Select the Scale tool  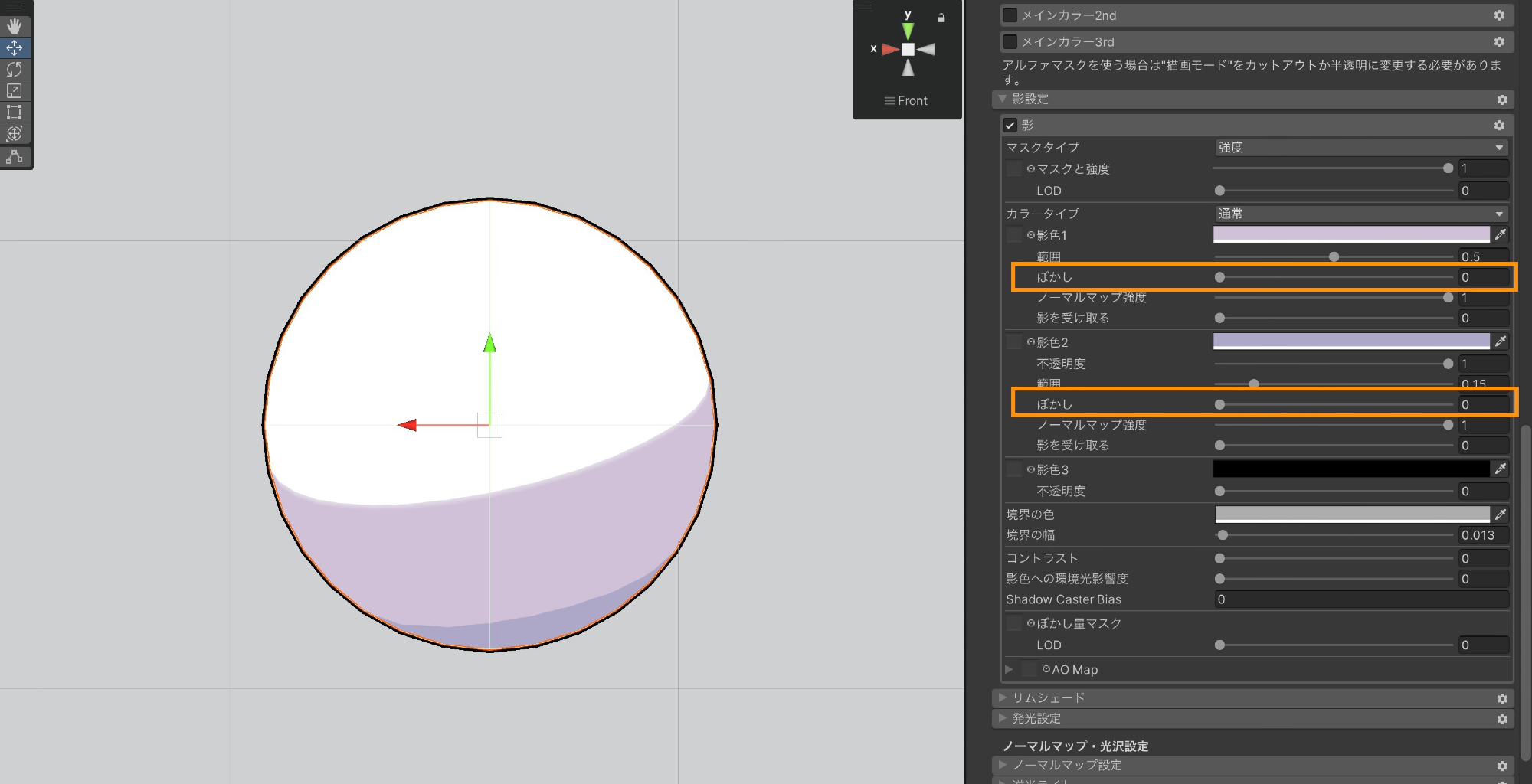tap(15, 90)
